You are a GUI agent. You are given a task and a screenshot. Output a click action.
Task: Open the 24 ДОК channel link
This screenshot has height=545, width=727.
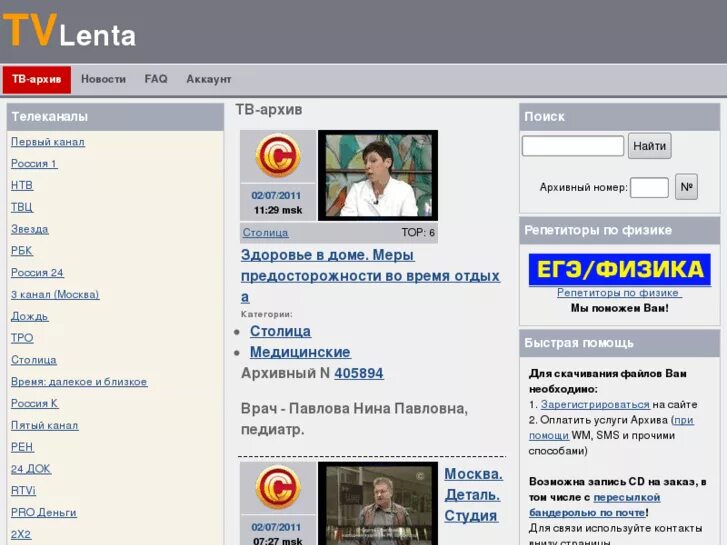[x=31, y=469]
